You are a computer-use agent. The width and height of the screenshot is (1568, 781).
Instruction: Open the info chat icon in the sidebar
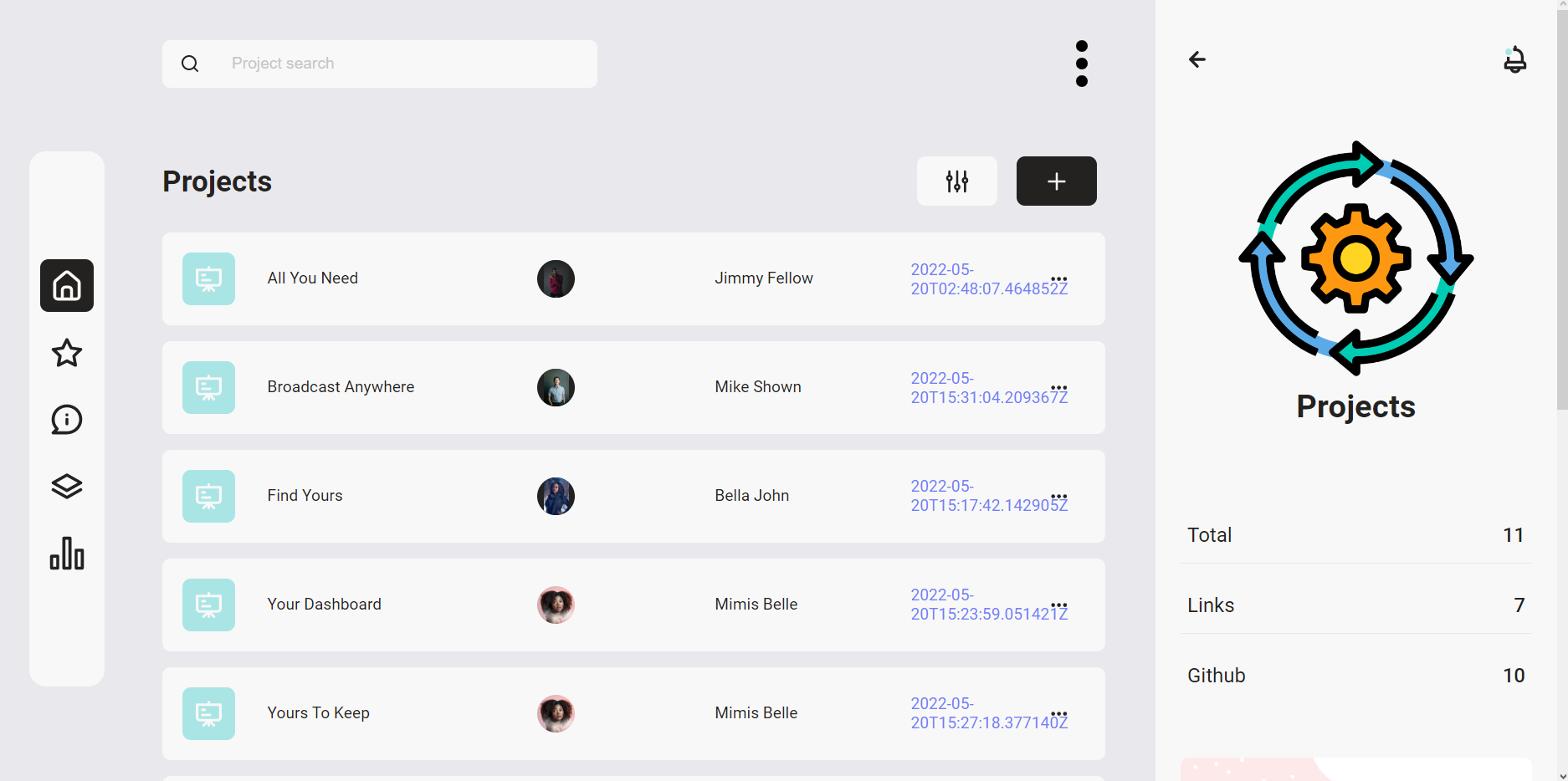click(x=66, y=420)
